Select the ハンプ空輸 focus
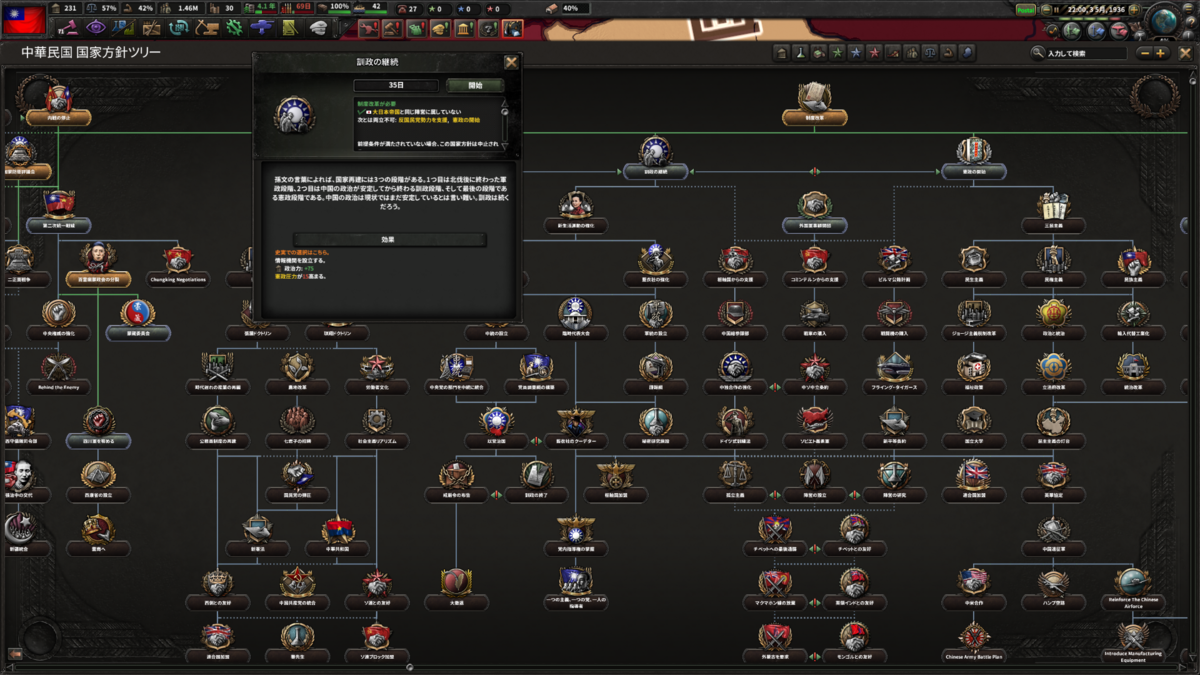 (1052, 589)
